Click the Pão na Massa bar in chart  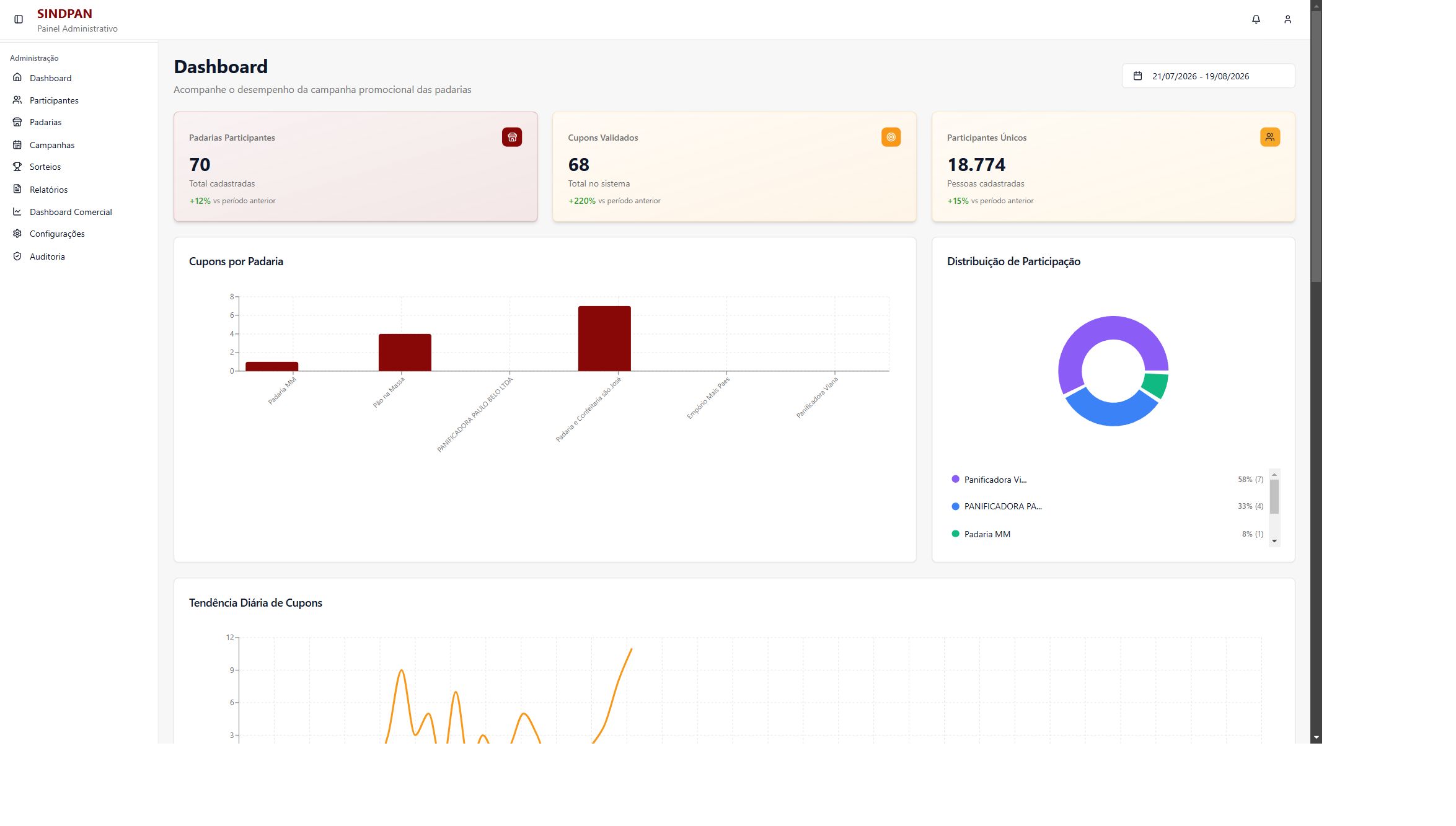(405, 353)
